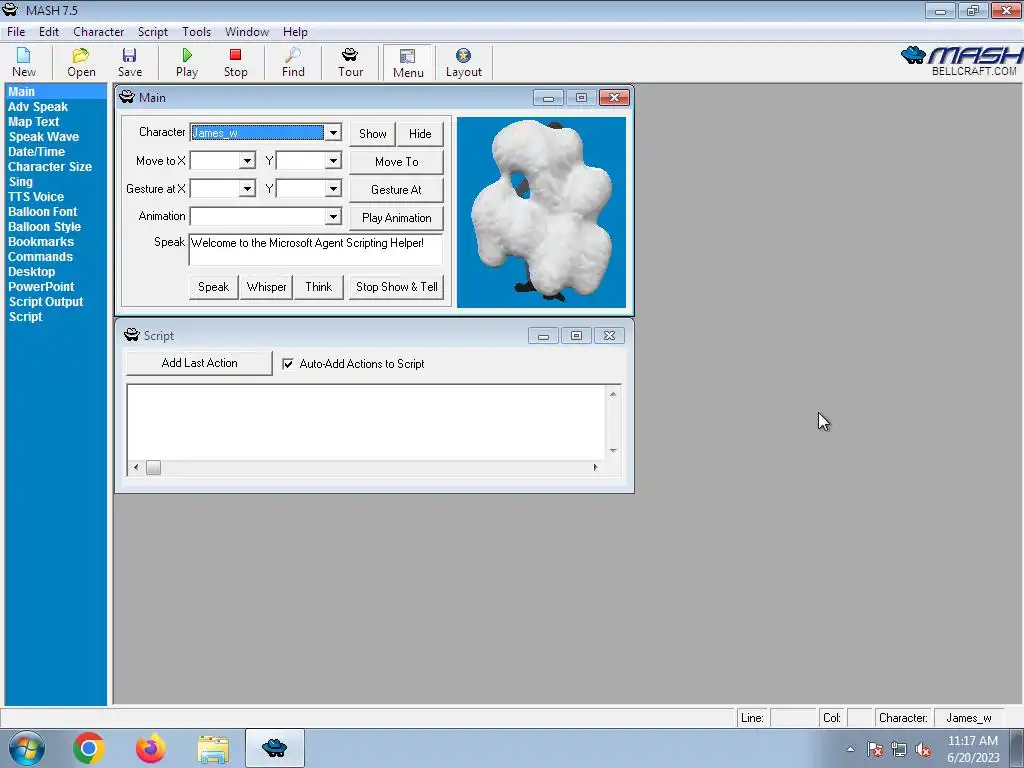Click the New toolbar icon

(x=24, y=63)
